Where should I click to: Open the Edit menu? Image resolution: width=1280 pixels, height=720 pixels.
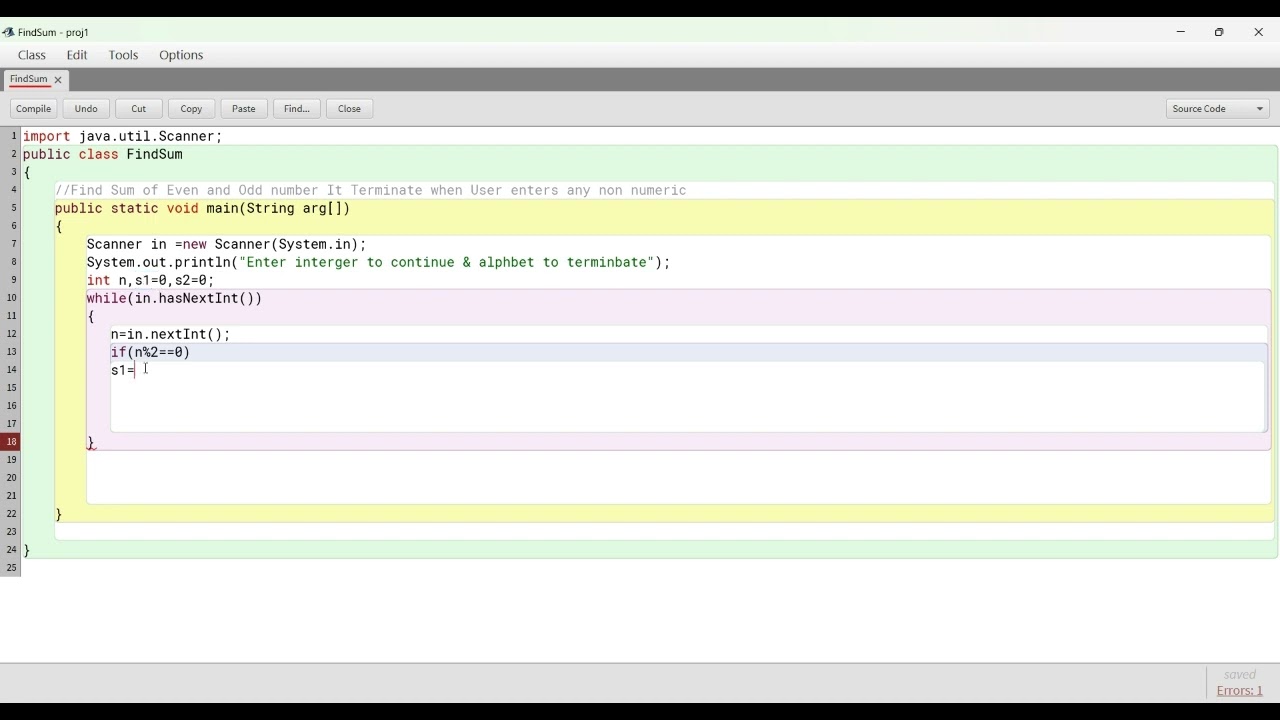tap(77, 55)
